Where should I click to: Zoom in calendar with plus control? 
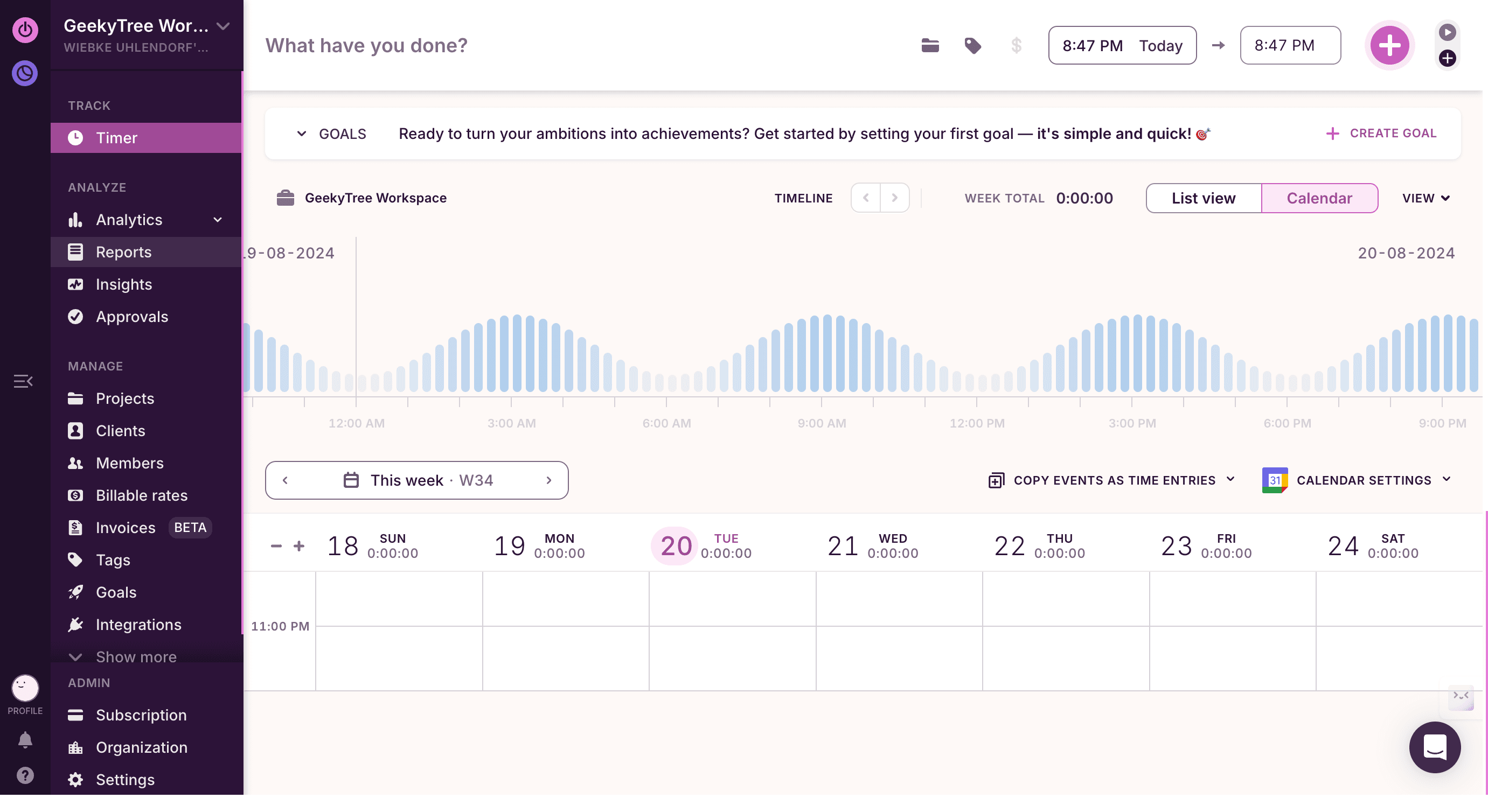[x=298, y=546]
